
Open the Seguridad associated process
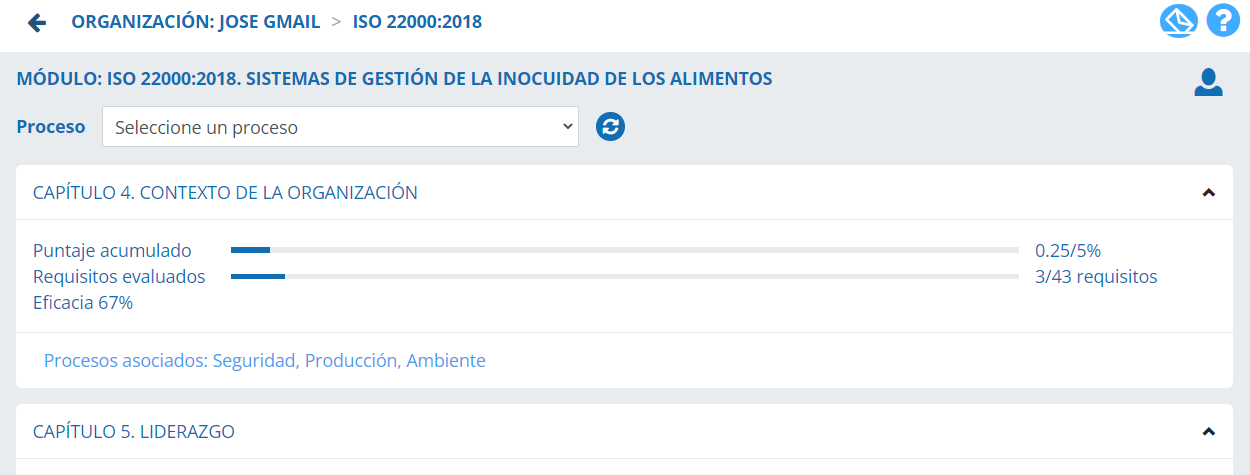(254, 361)
